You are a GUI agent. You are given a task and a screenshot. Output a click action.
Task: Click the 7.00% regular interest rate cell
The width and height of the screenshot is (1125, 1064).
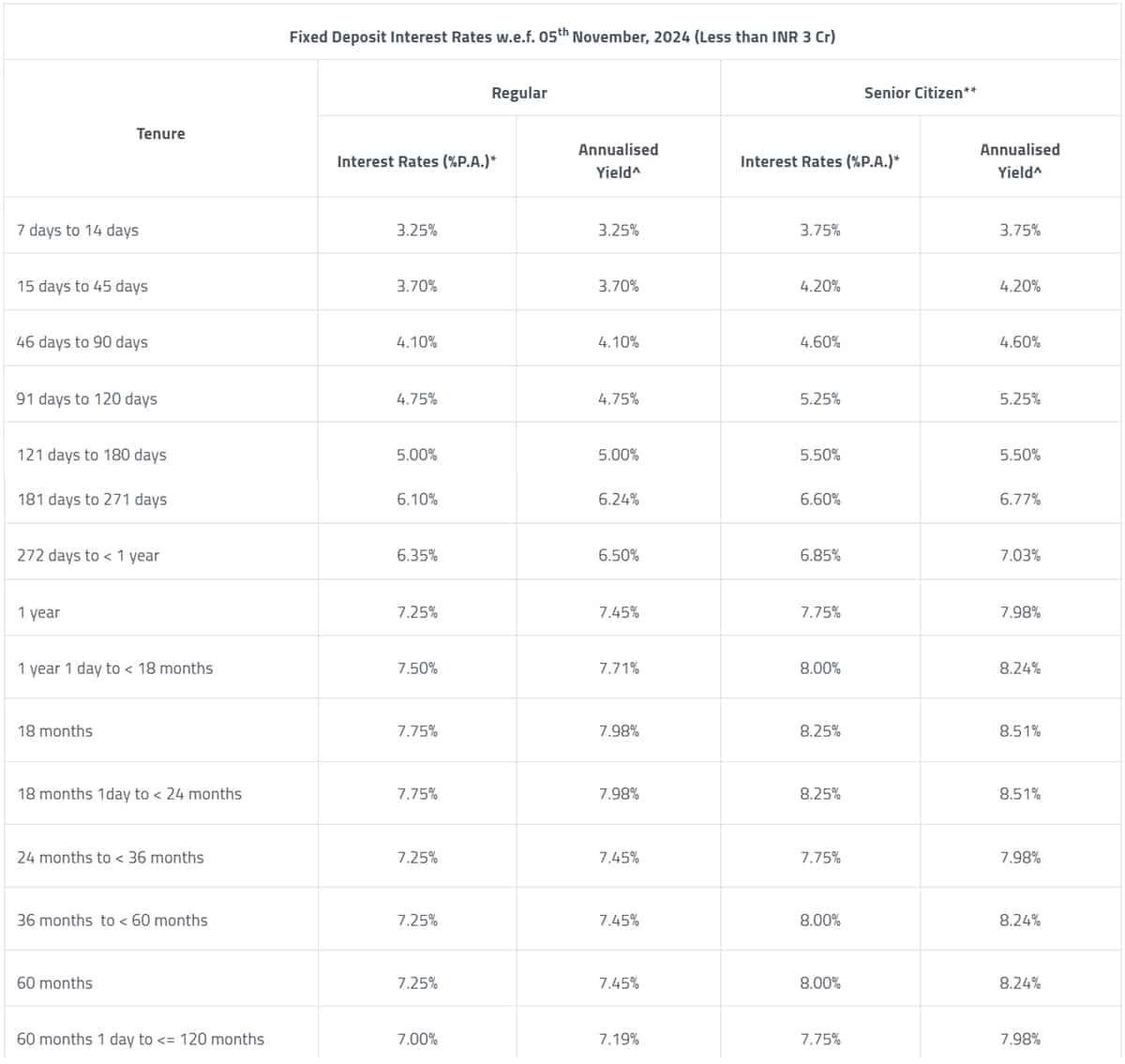coord(416,1039)
